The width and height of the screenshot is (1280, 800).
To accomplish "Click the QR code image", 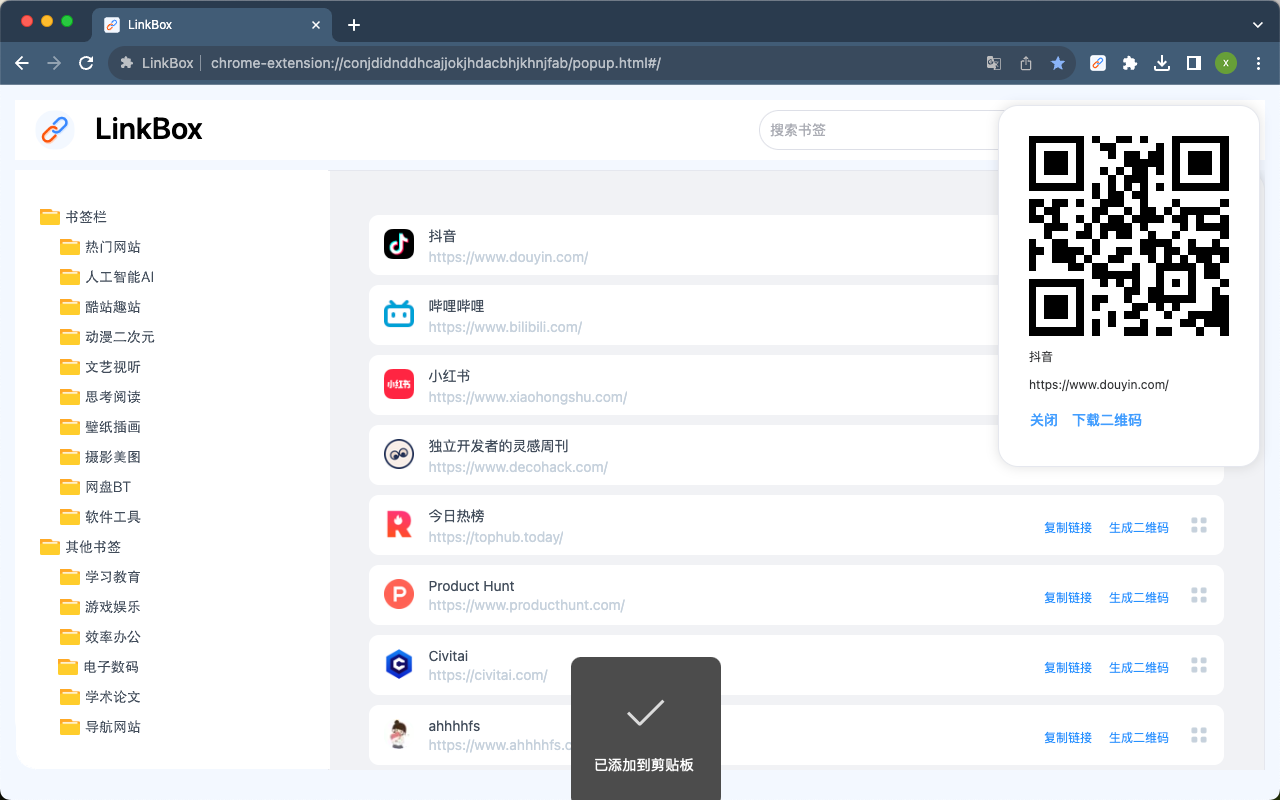I will click(x=1129, y=236).
